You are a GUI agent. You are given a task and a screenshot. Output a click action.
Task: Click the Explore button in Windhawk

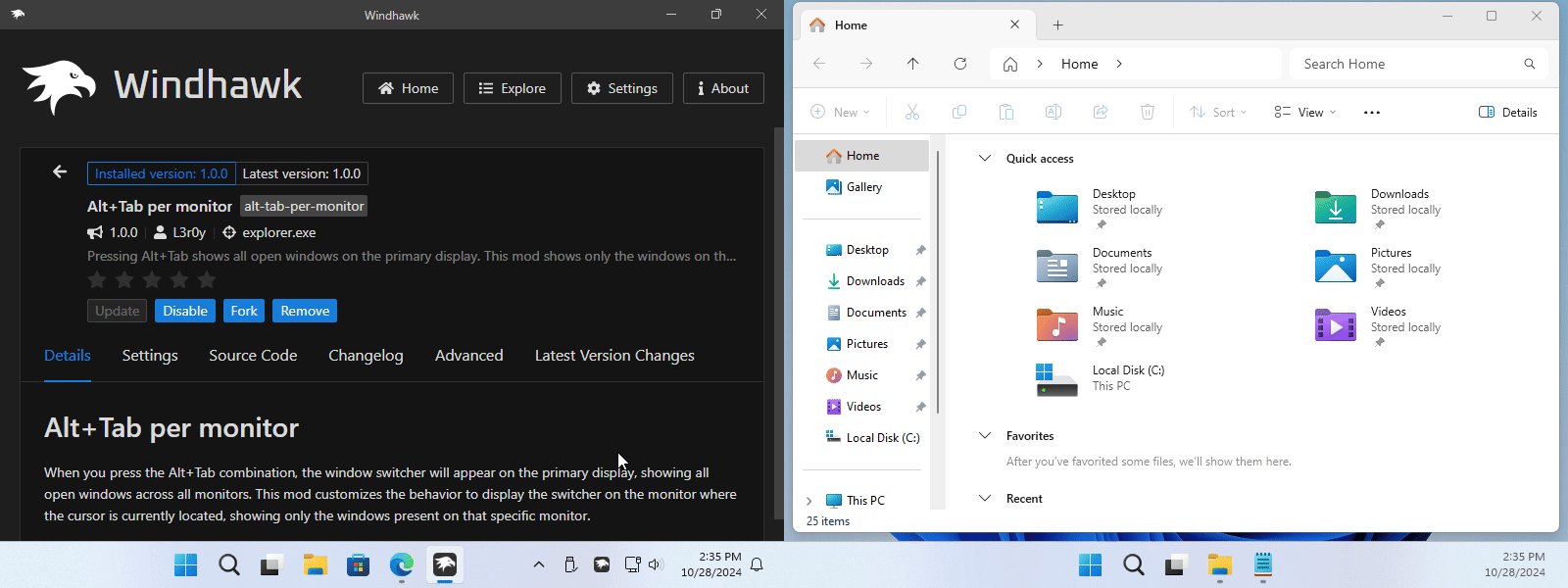point(512,88)
